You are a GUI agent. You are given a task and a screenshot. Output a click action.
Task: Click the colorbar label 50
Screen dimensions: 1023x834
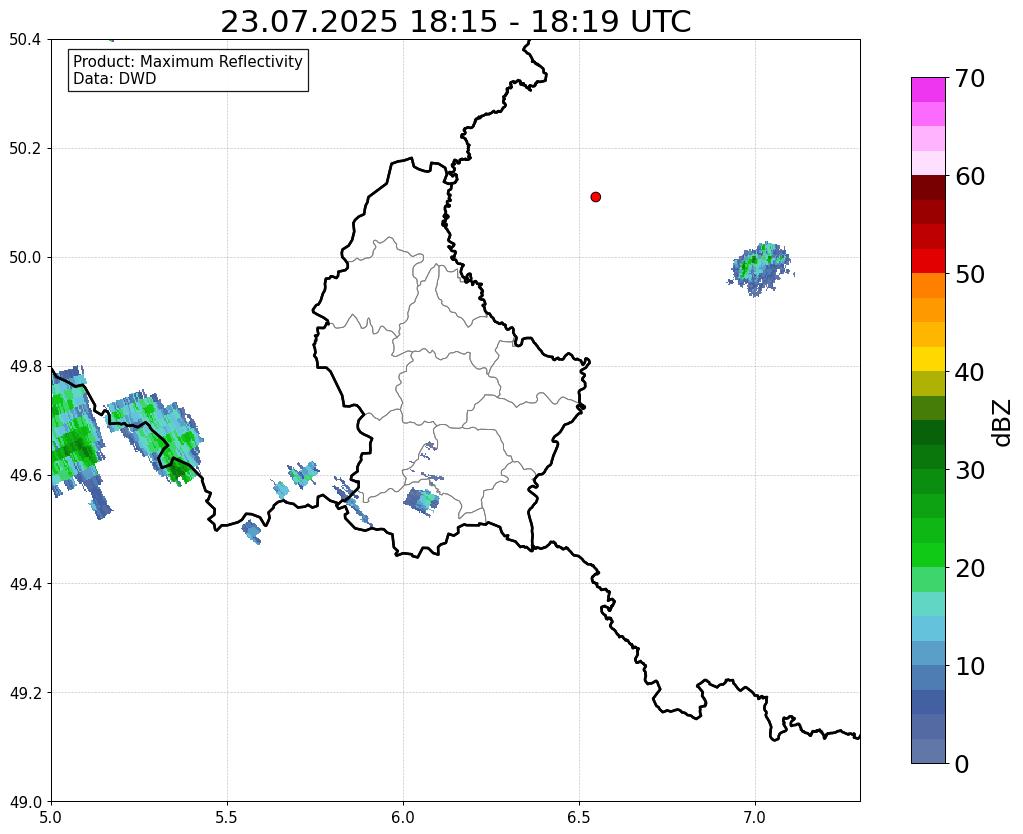point(970,274)
